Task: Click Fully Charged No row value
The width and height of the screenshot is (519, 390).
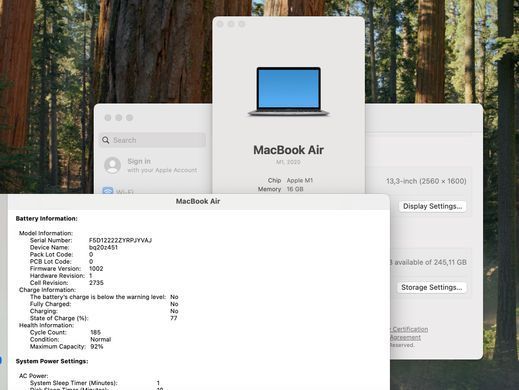Action: click(174, 304)
